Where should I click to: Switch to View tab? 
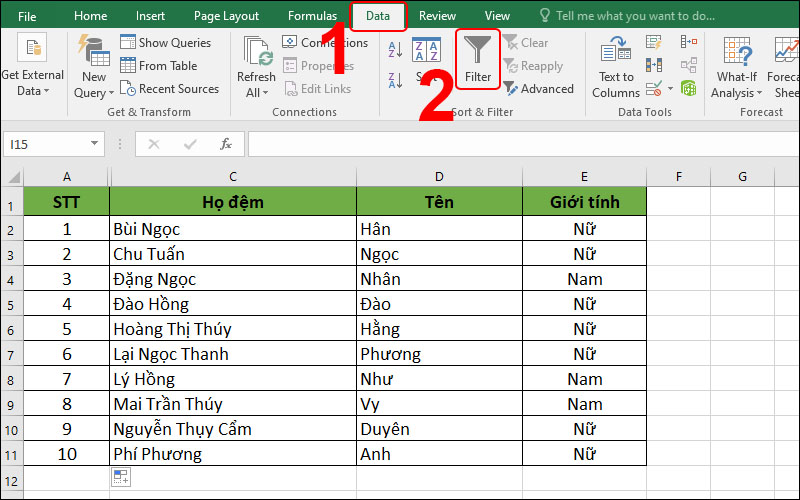pyautogui.click(x=497, y=16)
